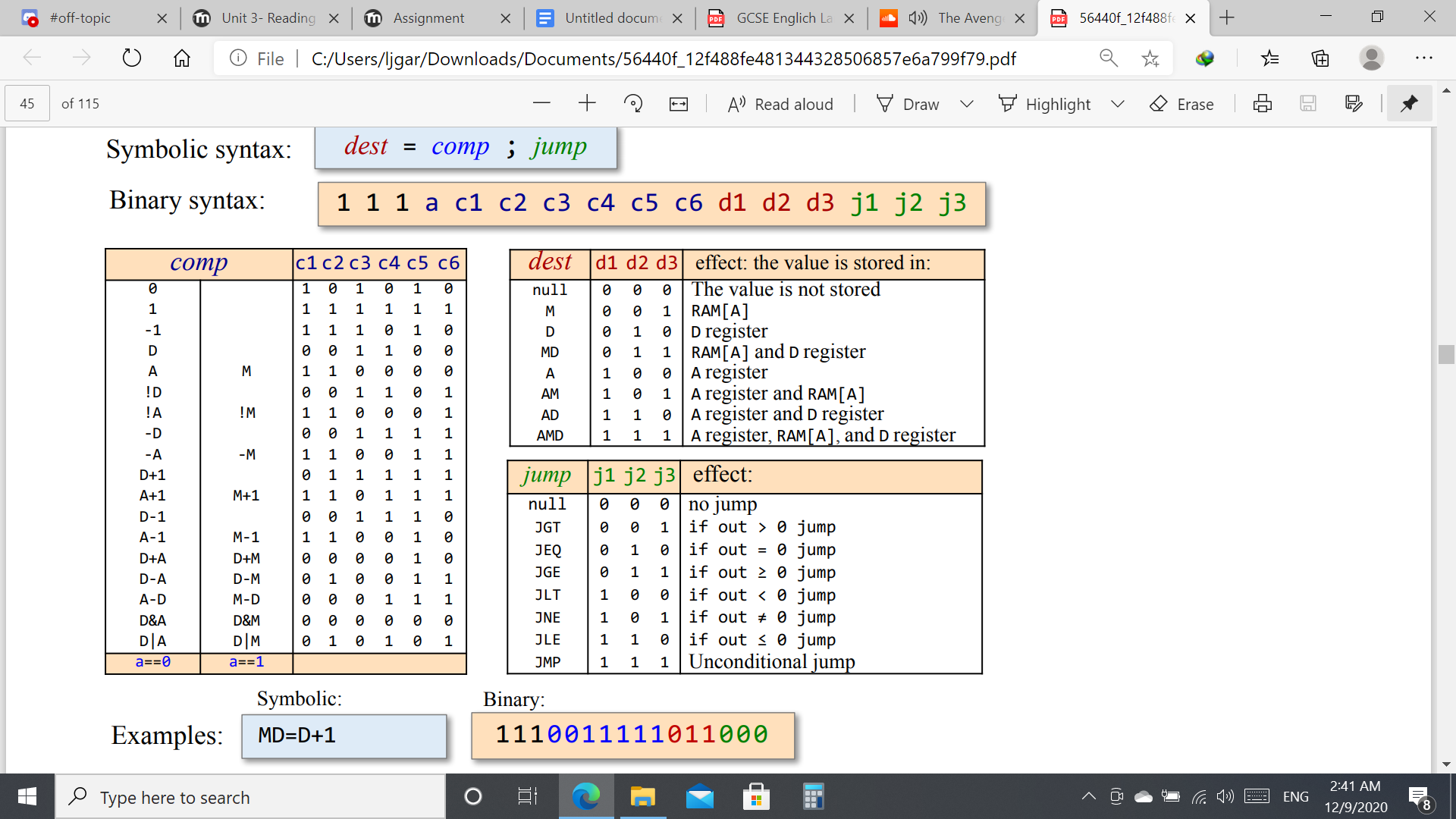The image size is (1456, 819).
Task: Click the page number input field
Action: 27,104
